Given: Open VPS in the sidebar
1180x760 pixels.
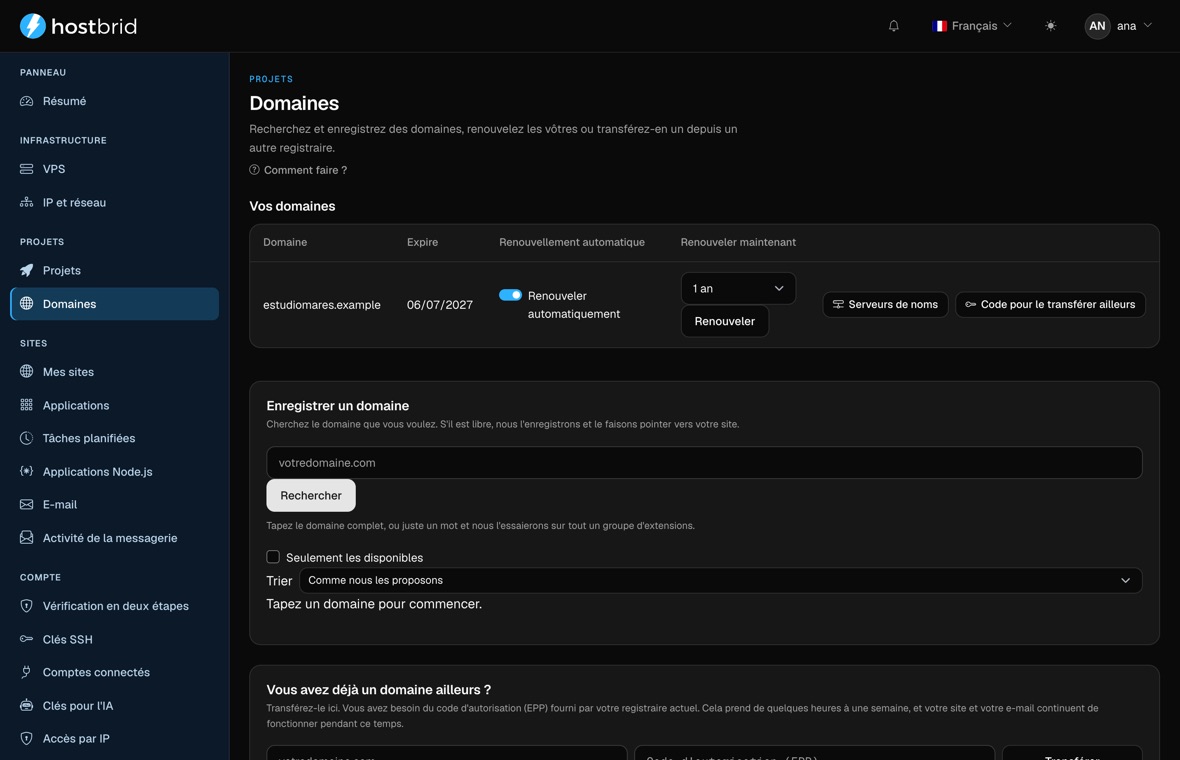Looking at the screenshot, I should (114, 169).
